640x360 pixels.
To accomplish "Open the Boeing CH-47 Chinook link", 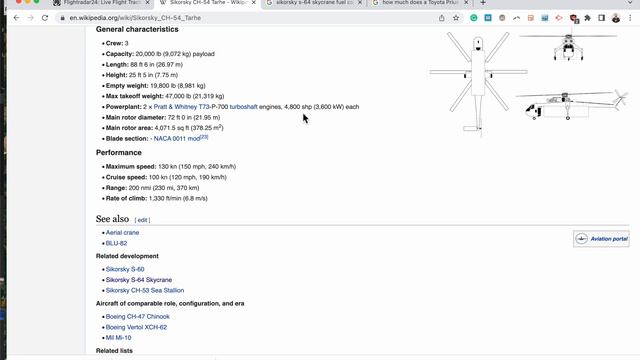I will (x=138, y=317).
